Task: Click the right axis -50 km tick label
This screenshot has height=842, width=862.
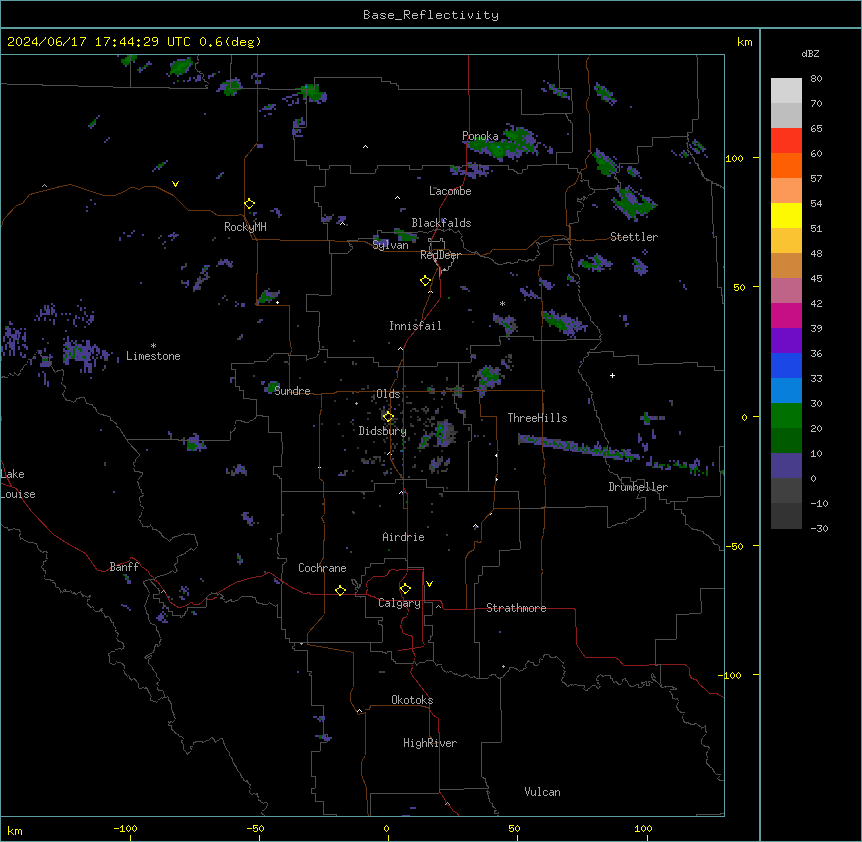Action: [734, 546]
